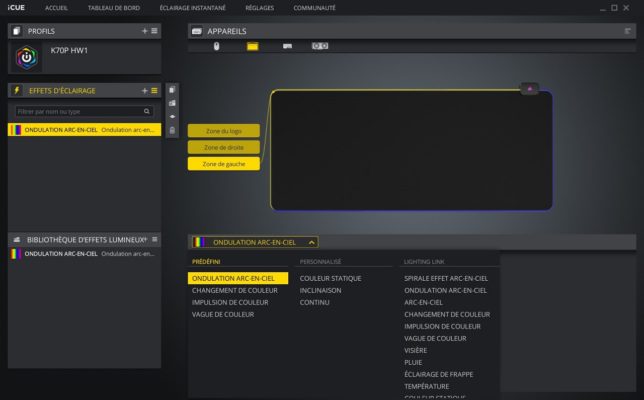Select profile name K70P HW1
This screenshot has width=644, height=400.
69,51
